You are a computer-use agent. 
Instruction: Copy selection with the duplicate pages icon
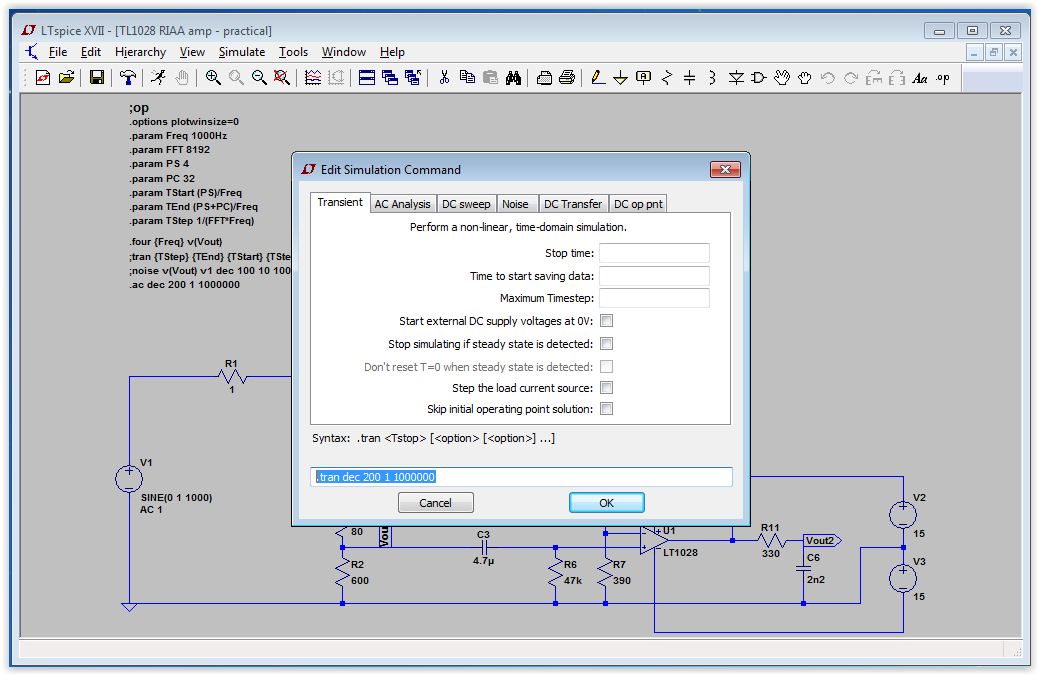[x=467, y=78]
